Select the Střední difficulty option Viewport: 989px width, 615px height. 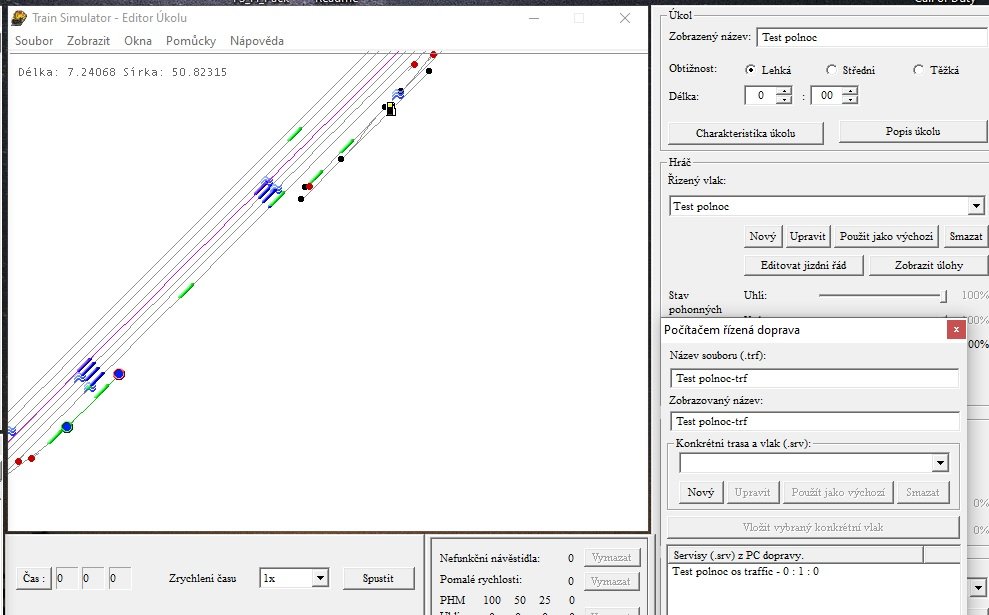[x=831, y=70]
